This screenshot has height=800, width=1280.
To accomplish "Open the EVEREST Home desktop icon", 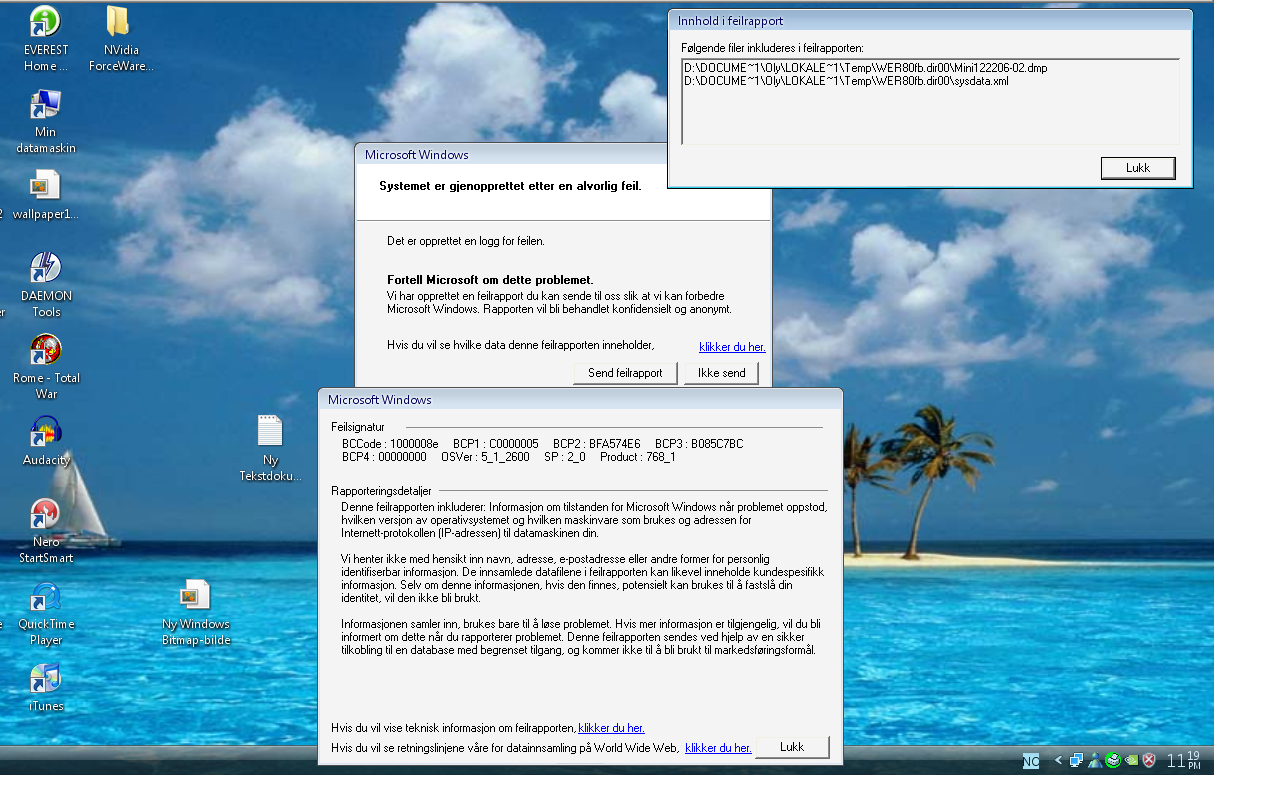I will 46,38.
